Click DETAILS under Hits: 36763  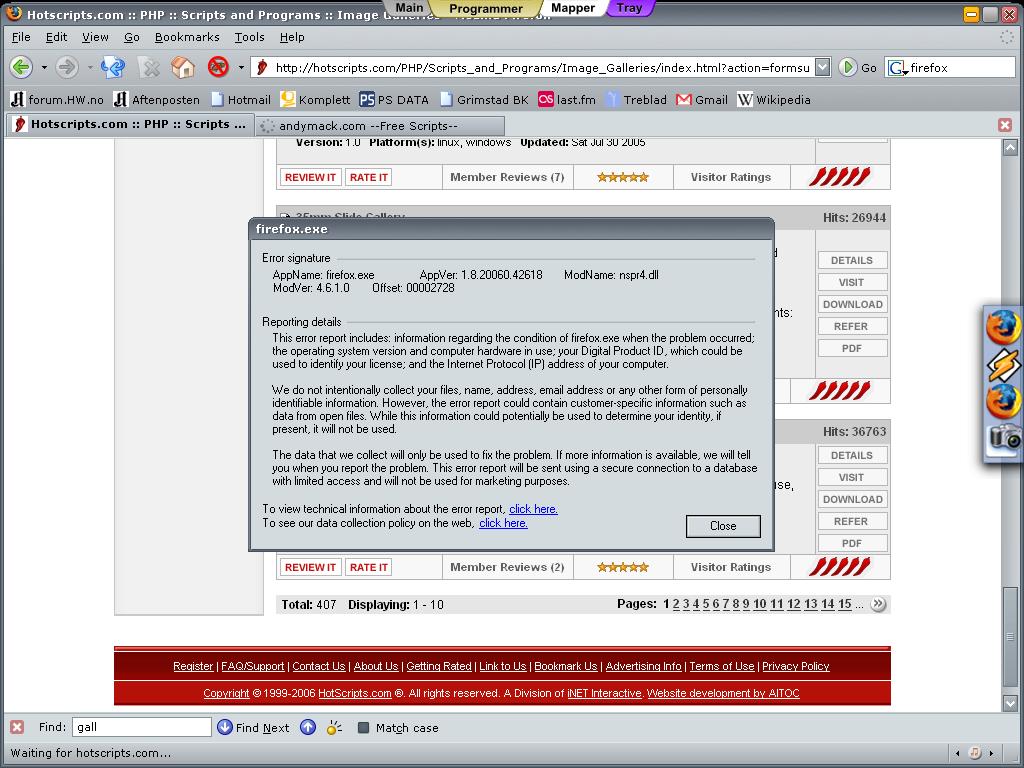point(852,455)
